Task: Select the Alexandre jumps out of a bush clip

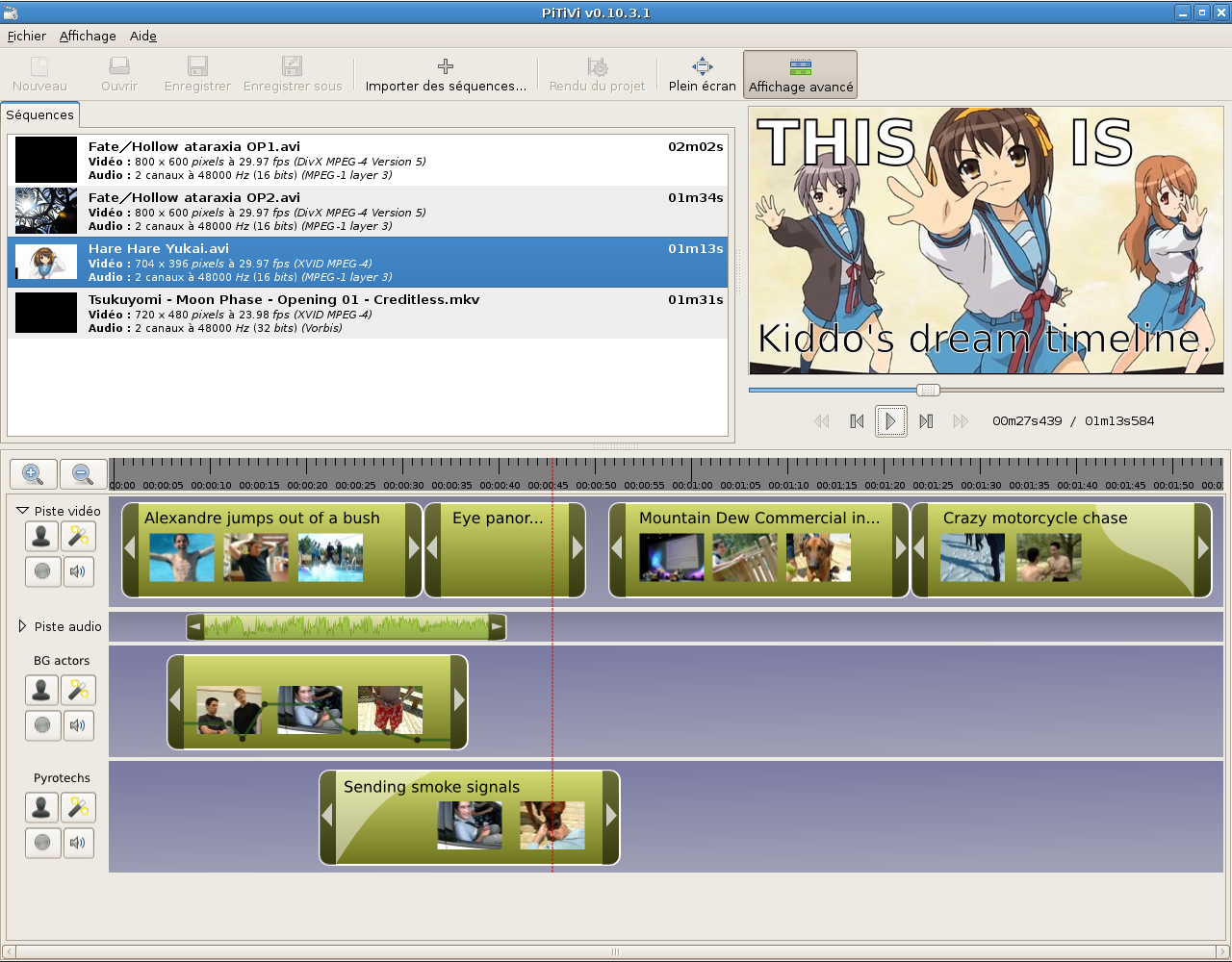Action: click(x=272, y=549)
